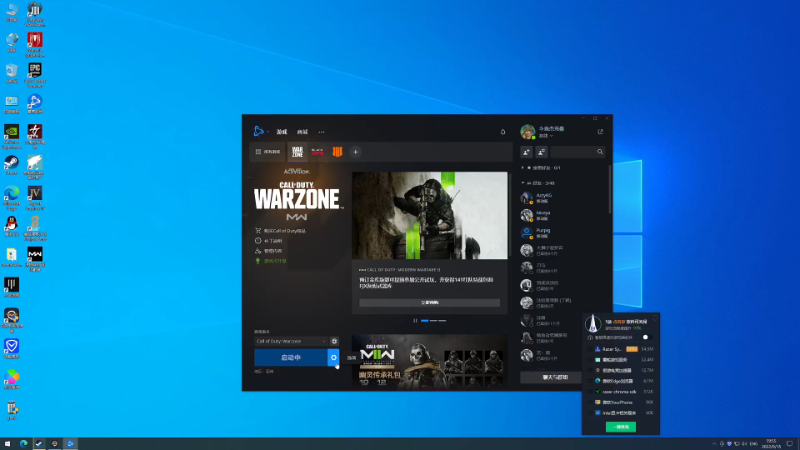Check the Intel service row checkbox
Image resolution: width=800 pixels, height=450 pixels.
(x=591, y=413)
